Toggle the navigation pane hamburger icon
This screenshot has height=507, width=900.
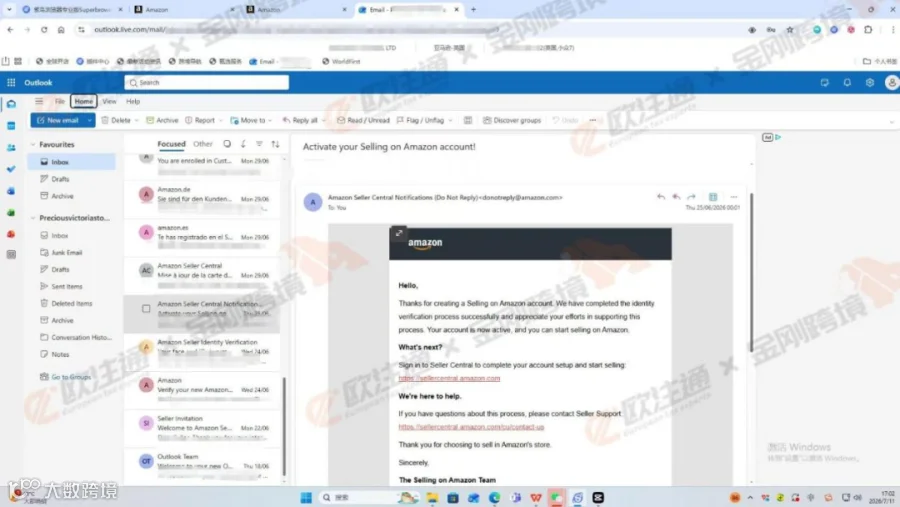click(x=39, y=102)
